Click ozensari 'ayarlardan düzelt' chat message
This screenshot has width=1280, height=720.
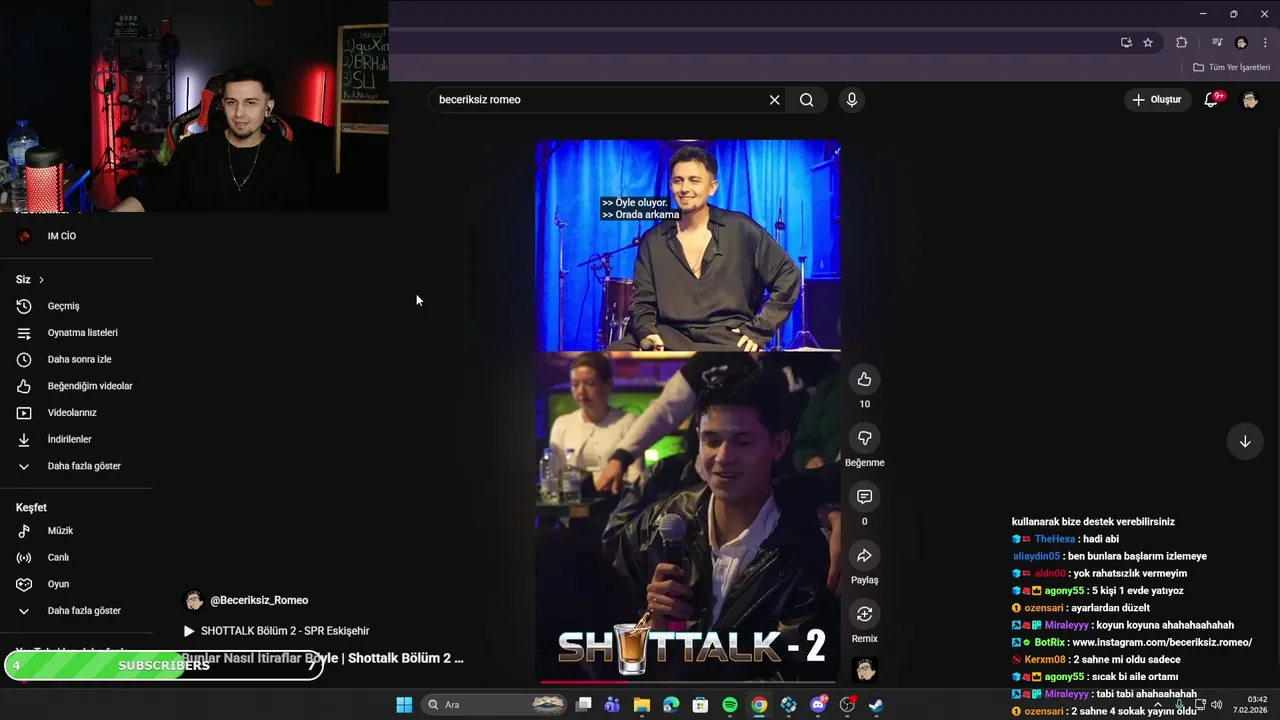[x=1080, y=608]
